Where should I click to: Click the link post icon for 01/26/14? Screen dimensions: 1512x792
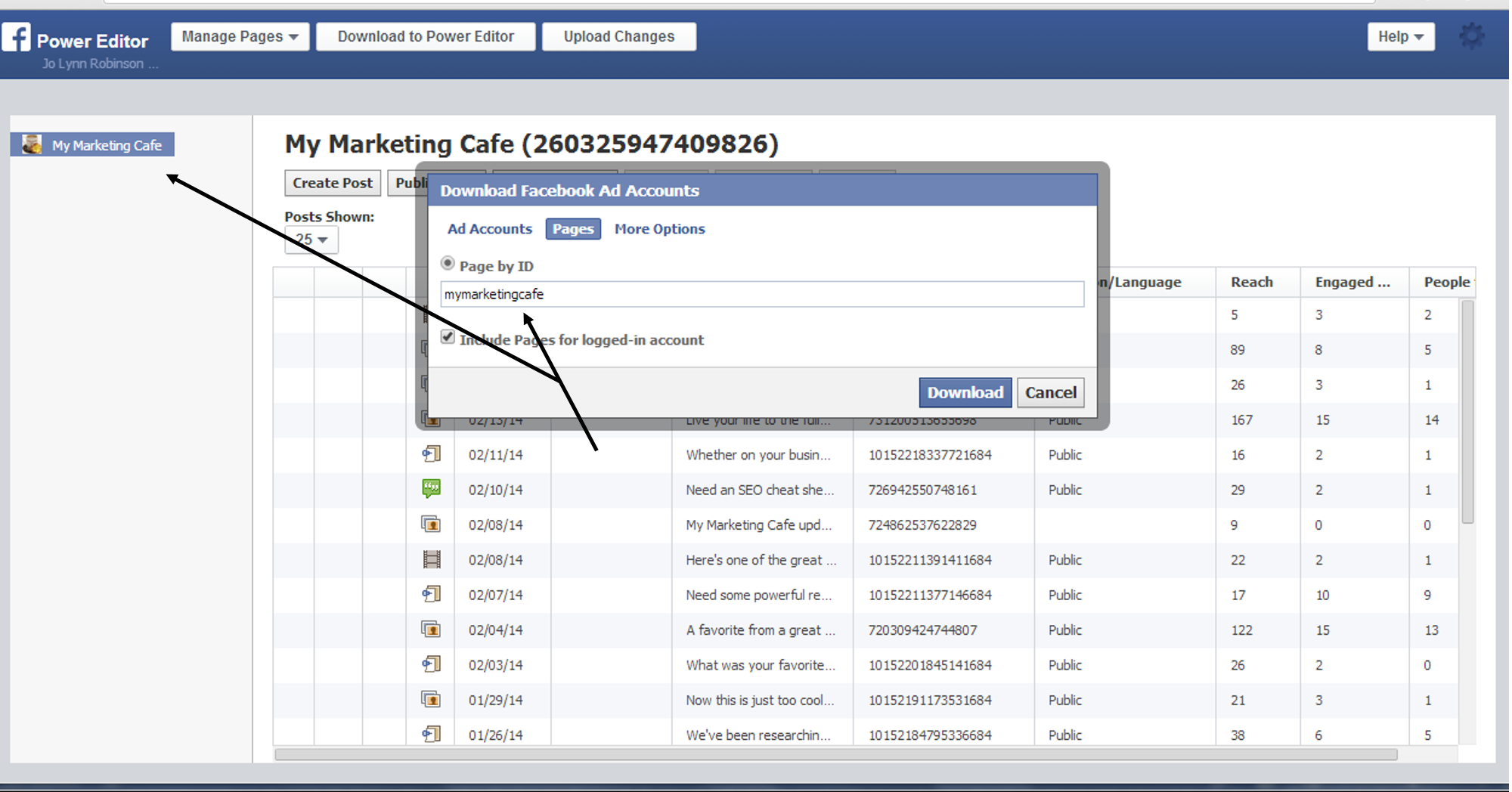pos(431,734)
